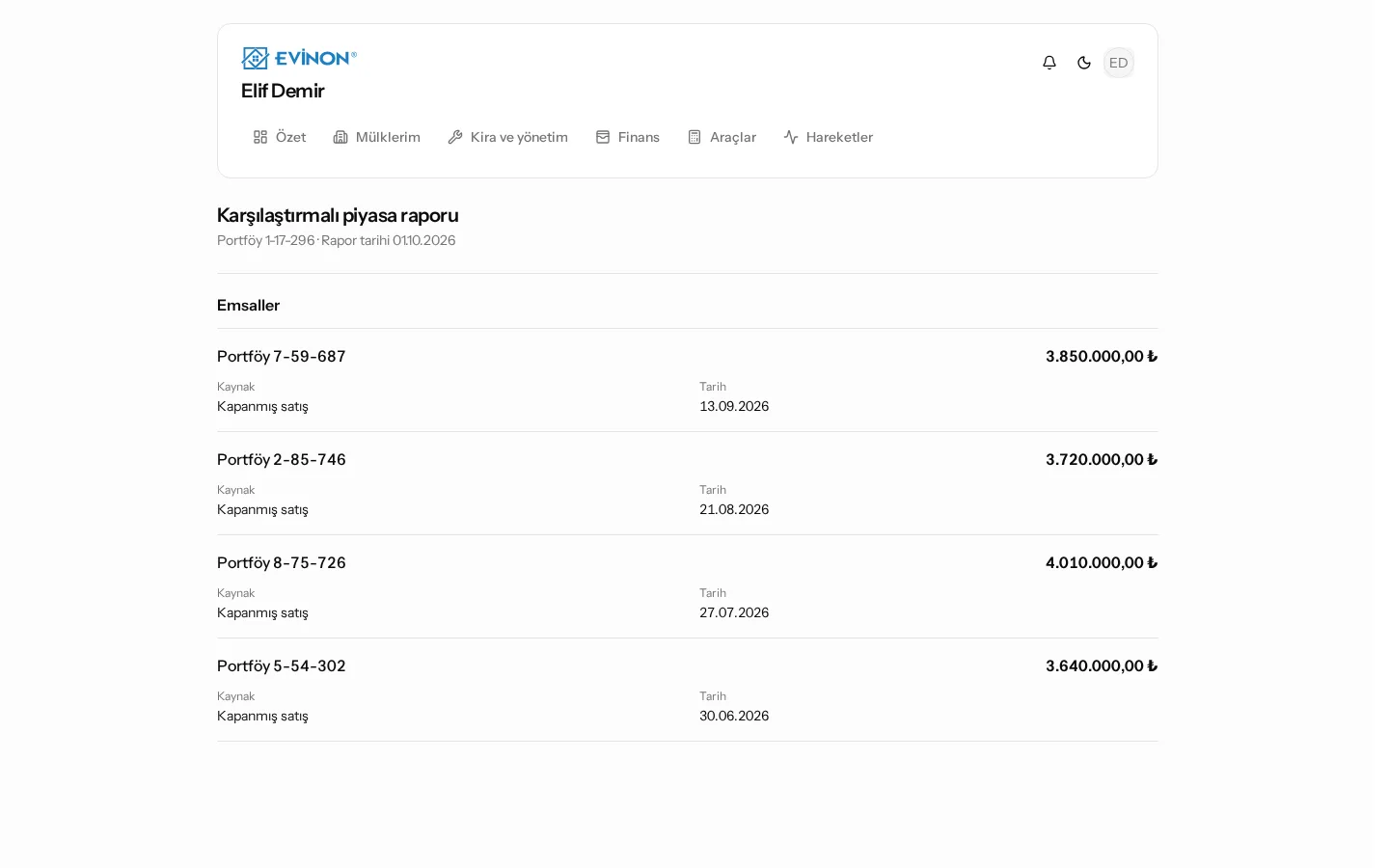Viewport: 1389px width, 868px height.
Task: Click the wrench icon for Kira ve yönetim
Action: pos(455,137)
